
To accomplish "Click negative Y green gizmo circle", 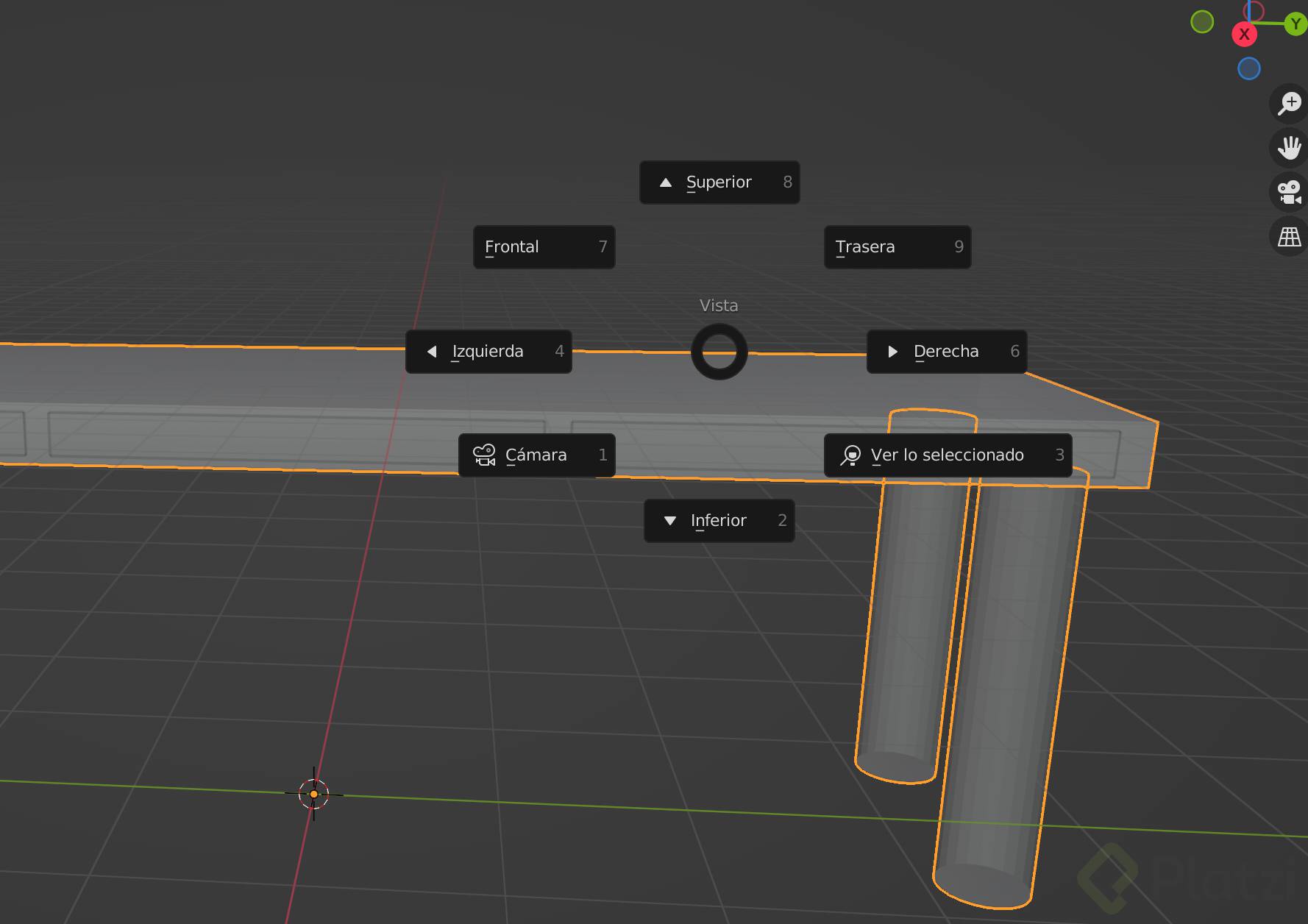I will tap(1202, 22).
